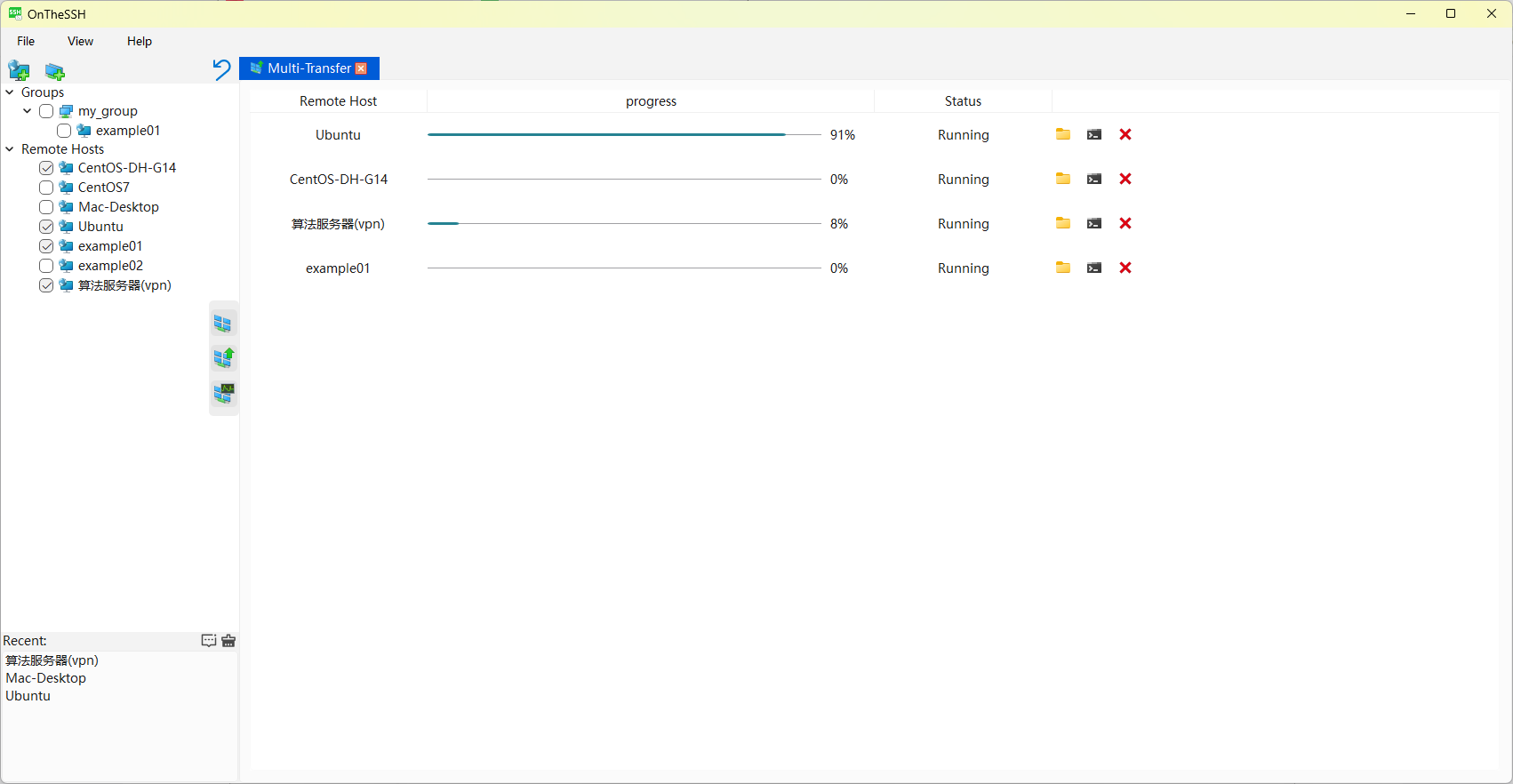Image resolution: width=1513 pixels, height=784 pixels.
Task: Start multi-transfer upload with green arrow icon
Action: pos(223,358)
